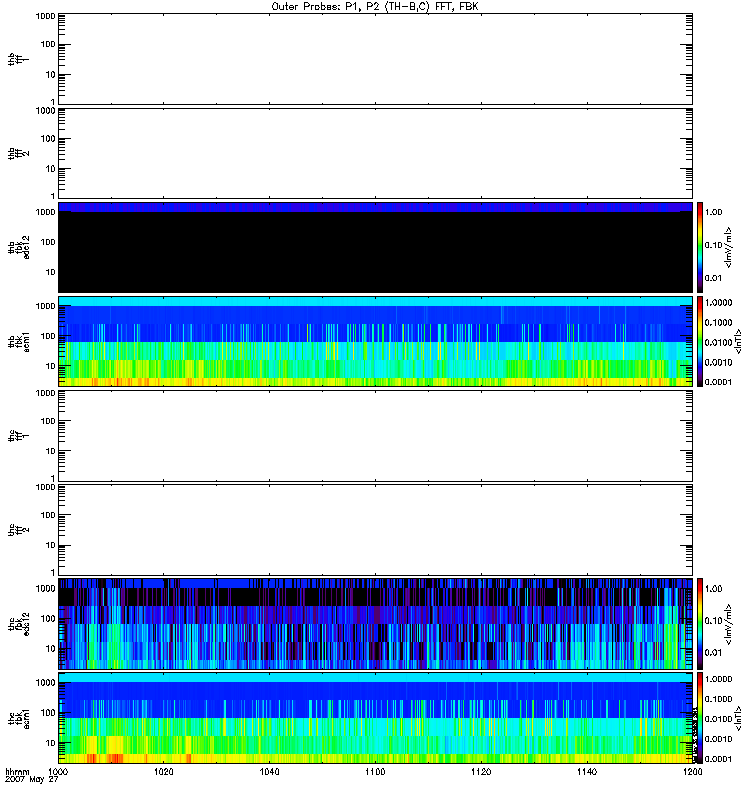Click the thb edc12 color bar
This screenshot has width=750, height=800.
point(700,247)
